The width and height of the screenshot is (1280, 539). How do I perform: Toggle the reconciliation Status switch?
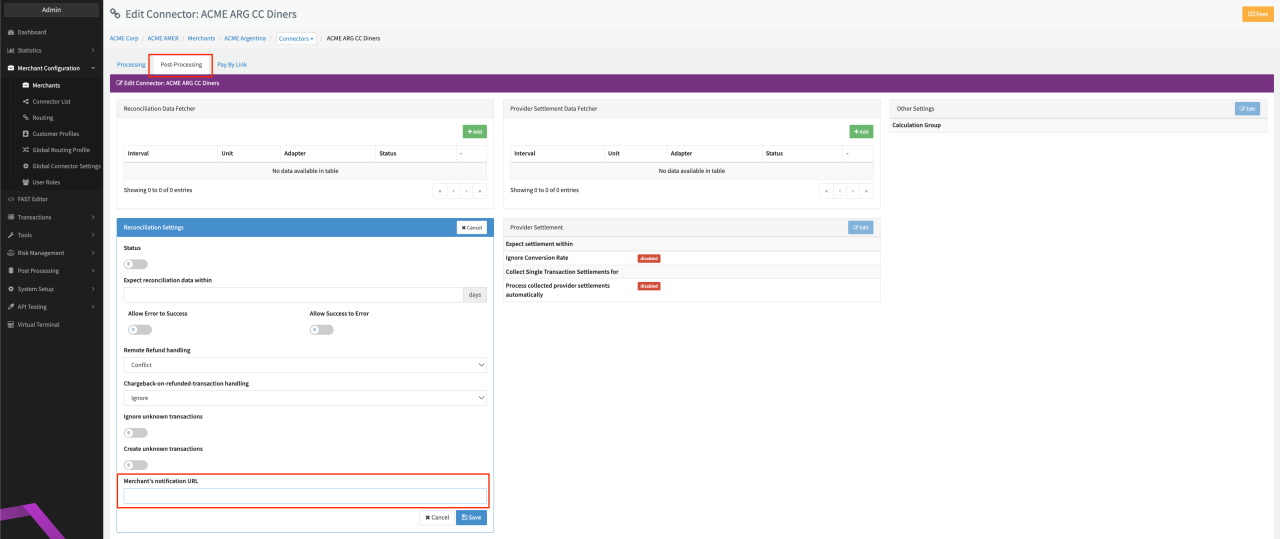click(135, 264)
